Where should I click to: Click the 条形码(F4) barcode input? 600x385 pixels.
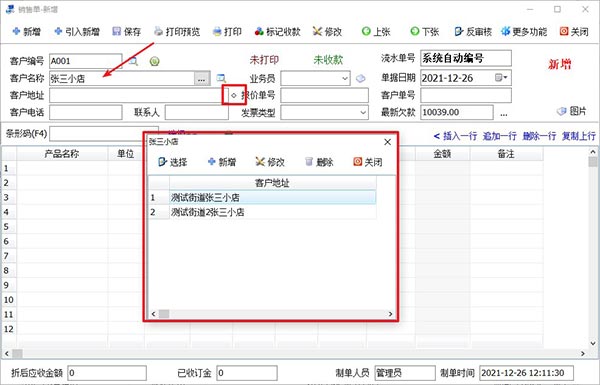[x=104, y=134]
